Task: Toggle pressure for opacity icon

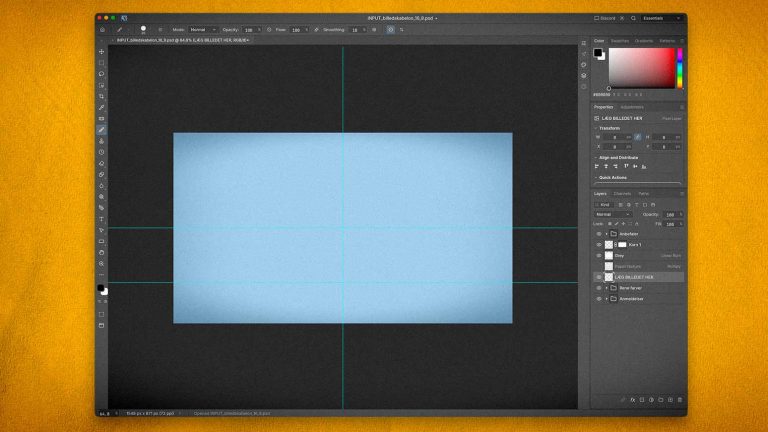Action: (269, 30)
